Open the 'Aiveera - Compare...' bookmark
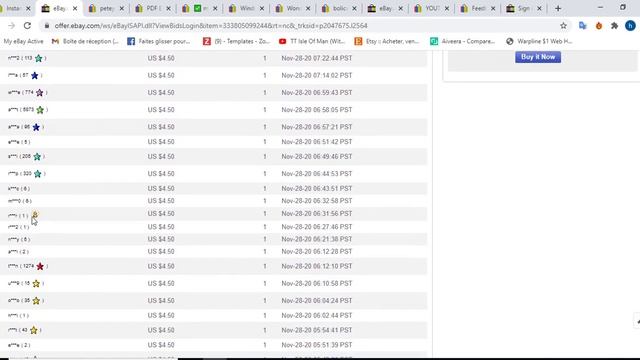The height and width of the screenshot is (360, 640). tap(462, 41)
